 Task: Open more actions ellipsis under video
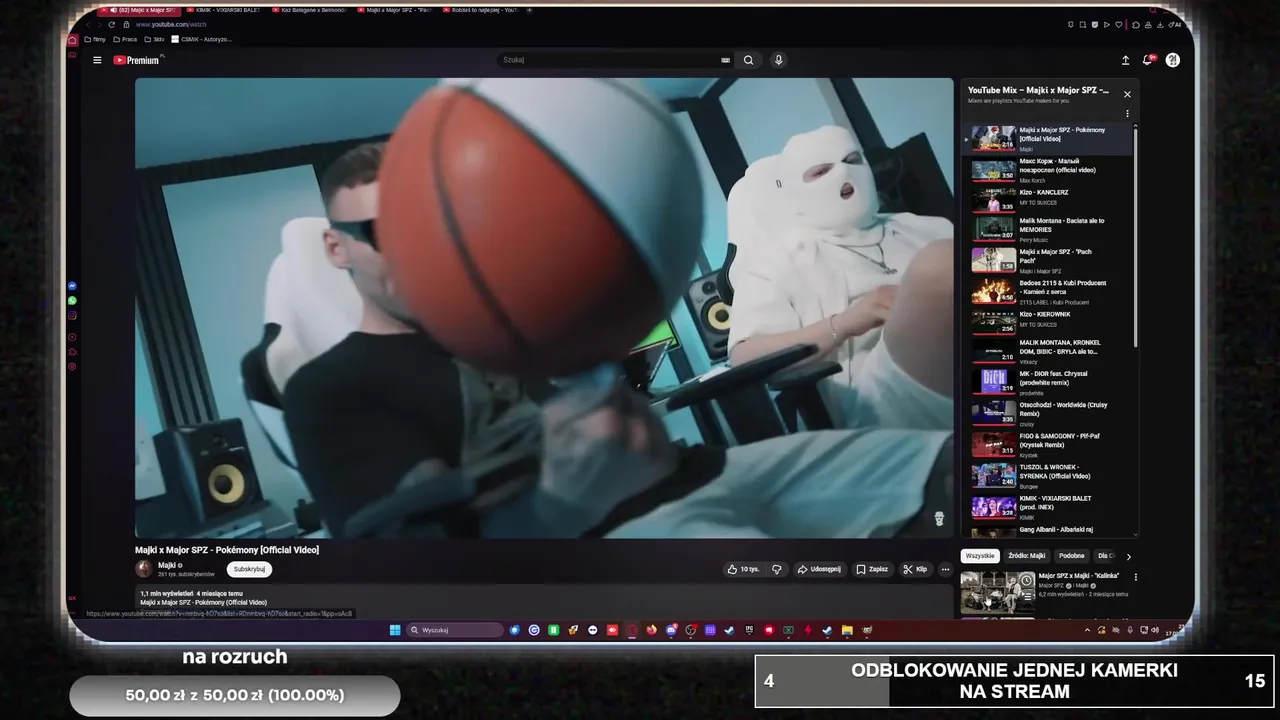pos(945,569)
